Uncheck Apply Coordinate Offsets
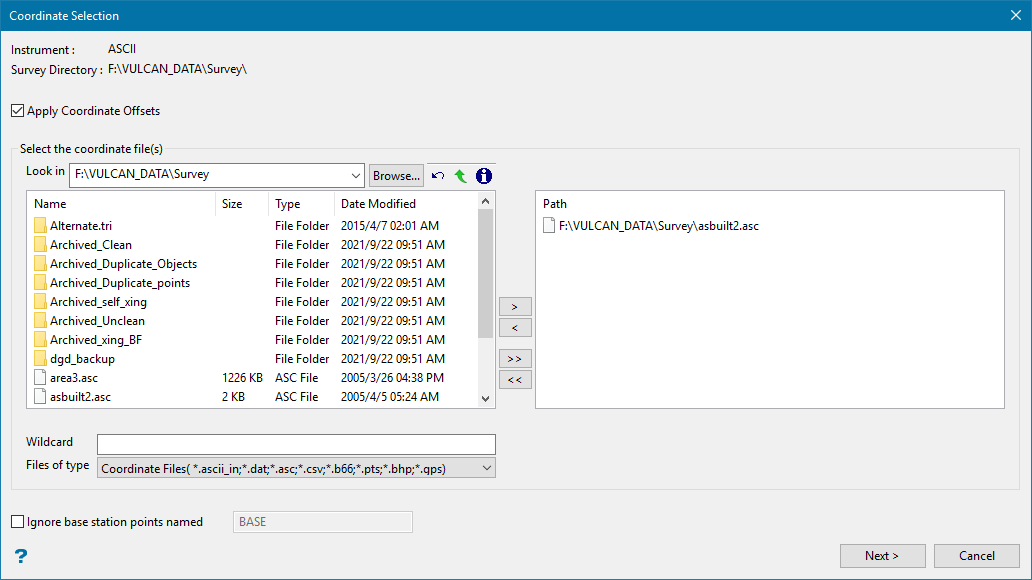The height and width of the screenshot is (580, 1032). pyautogui.click(x=18, y=111)
